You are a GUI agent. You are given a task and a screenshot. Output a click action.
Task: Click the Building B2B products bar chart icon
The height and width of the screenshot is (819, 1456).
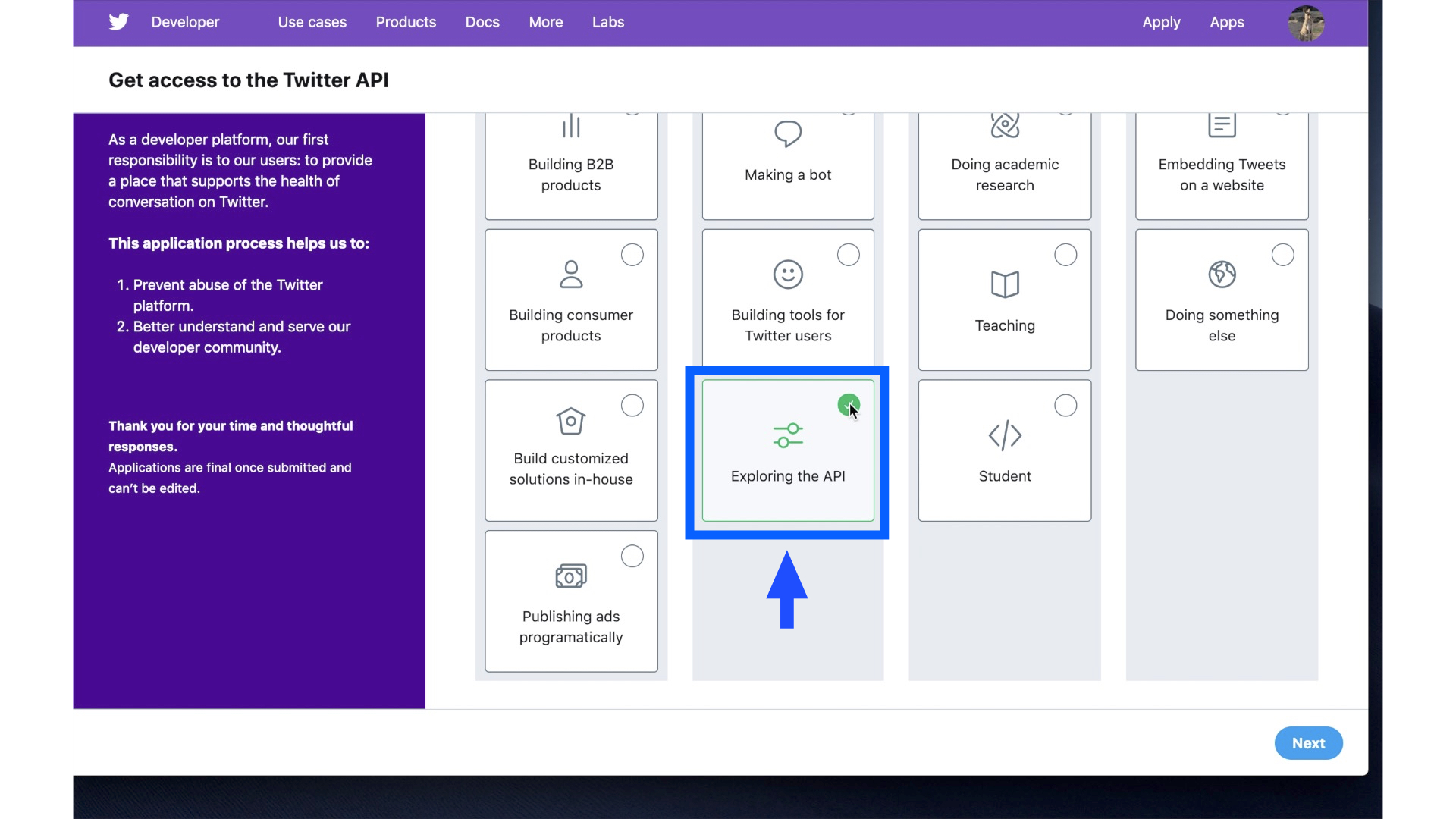571,126
